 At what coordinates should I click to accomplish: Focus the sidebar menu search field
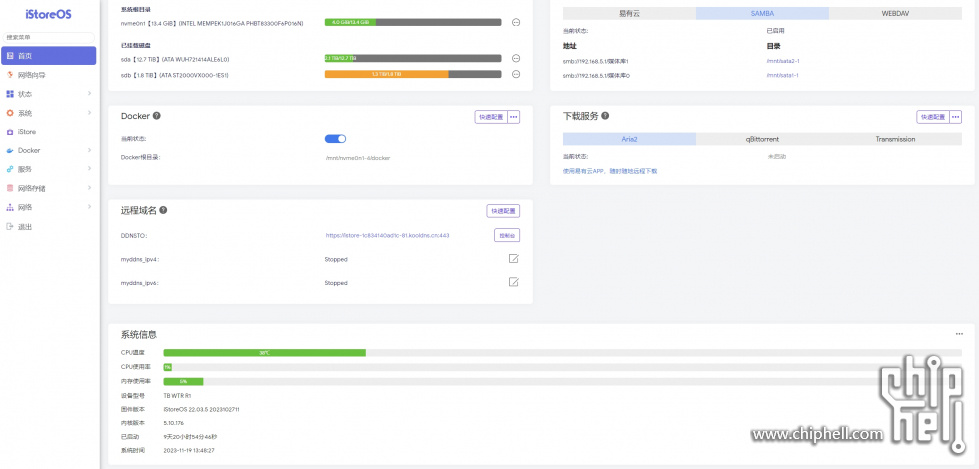pyautogui.click(x=49, y=37)
